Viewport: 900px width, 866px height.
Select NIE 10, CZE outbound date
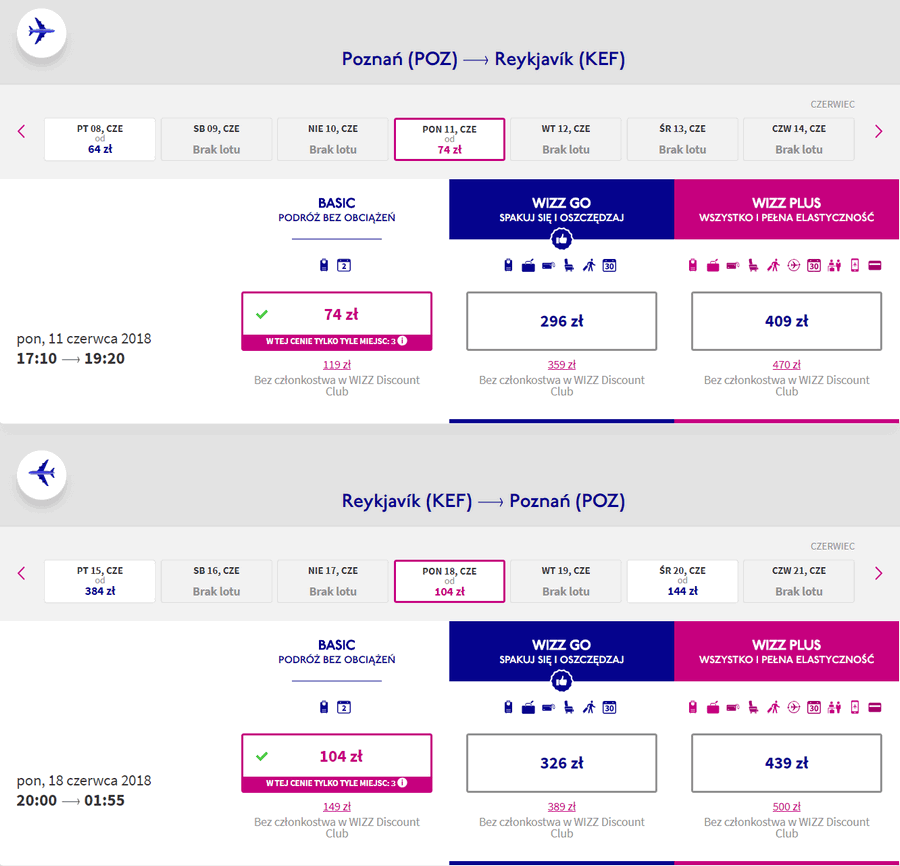[x=333, y=139]
